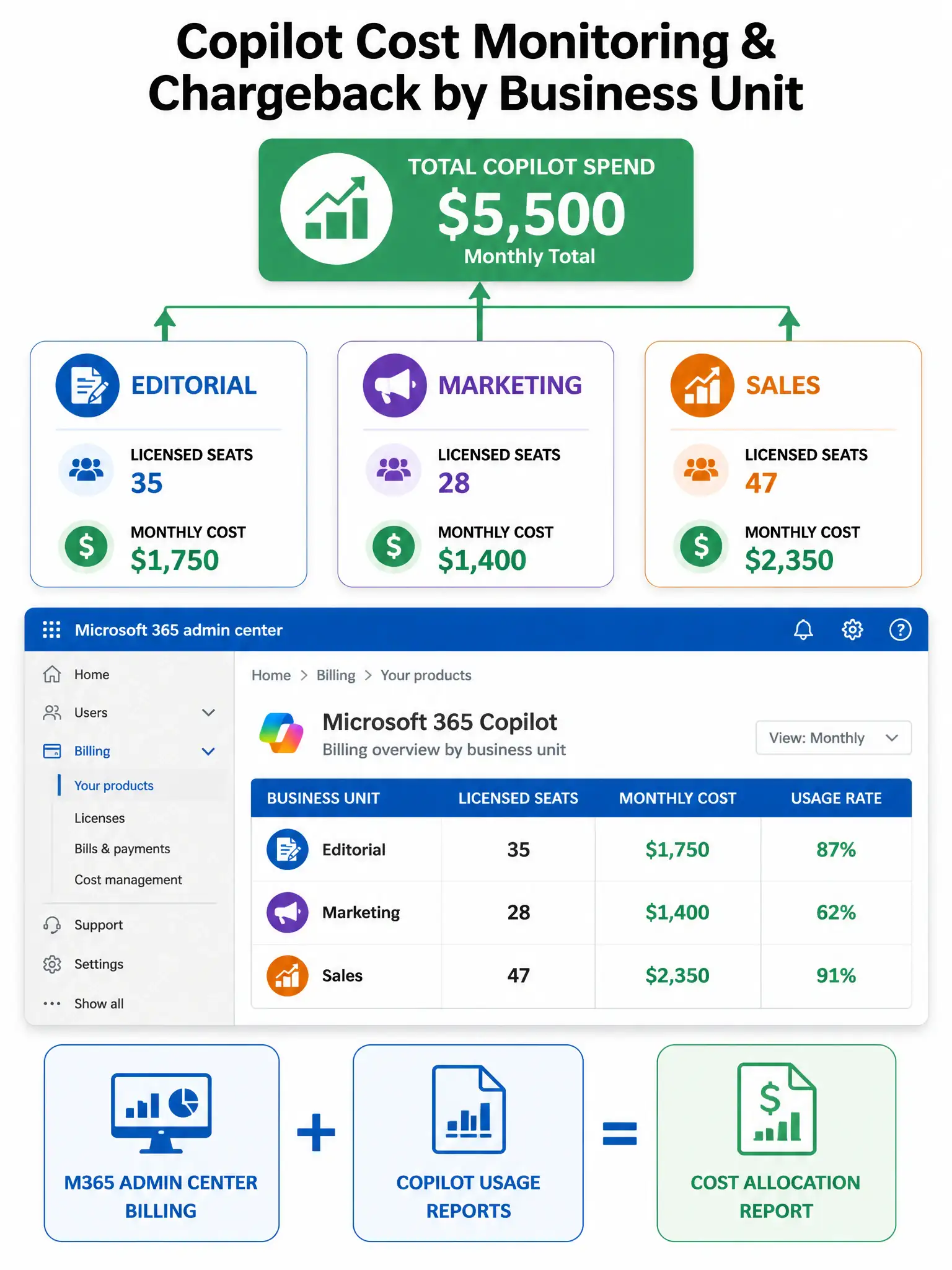Click the Show all sidebar link

[x=99, y=1003]
